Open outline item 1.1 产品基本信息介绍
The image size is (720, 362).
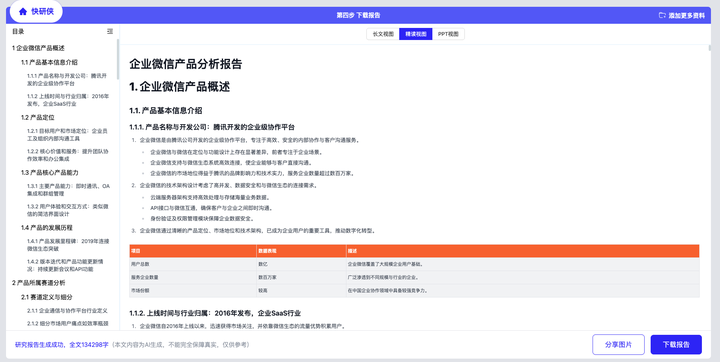point(49,62)
